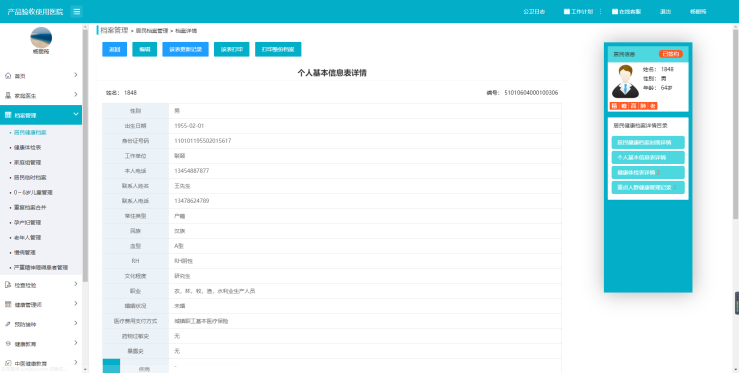Open 重复档案合并 submenu item

click(x=30, y=208)
